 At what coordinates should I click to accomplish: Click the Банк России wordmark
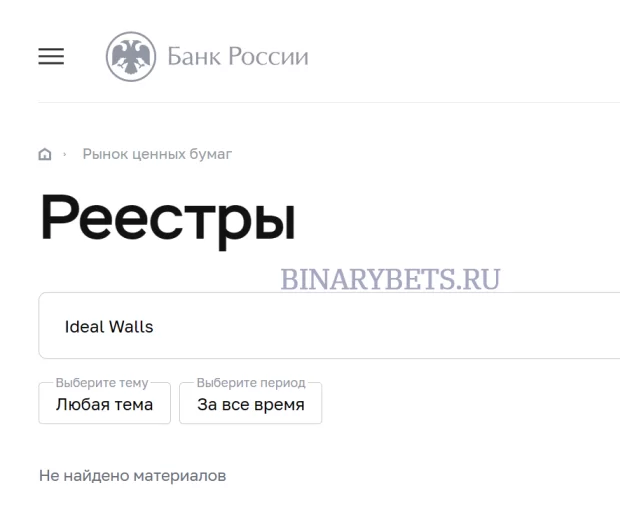(238, 57)
